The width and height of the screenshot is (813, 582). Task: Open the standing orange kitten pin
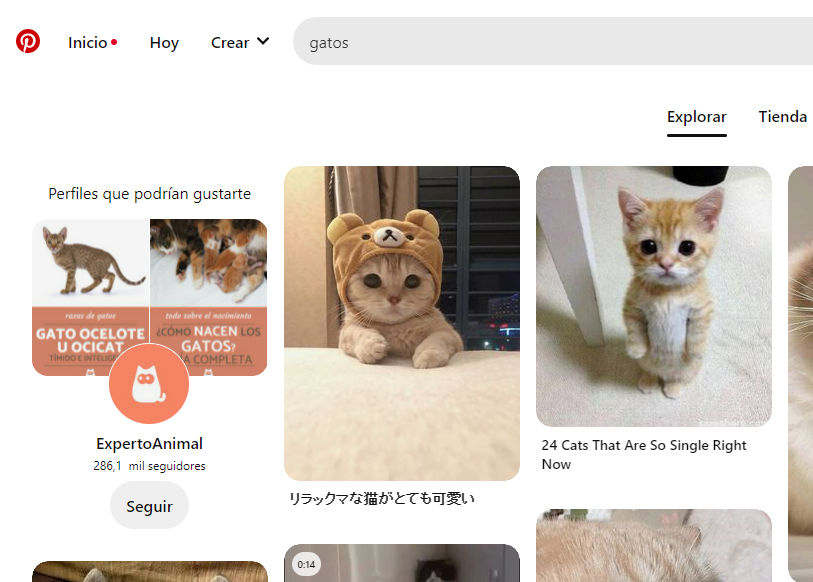[653, 296]
